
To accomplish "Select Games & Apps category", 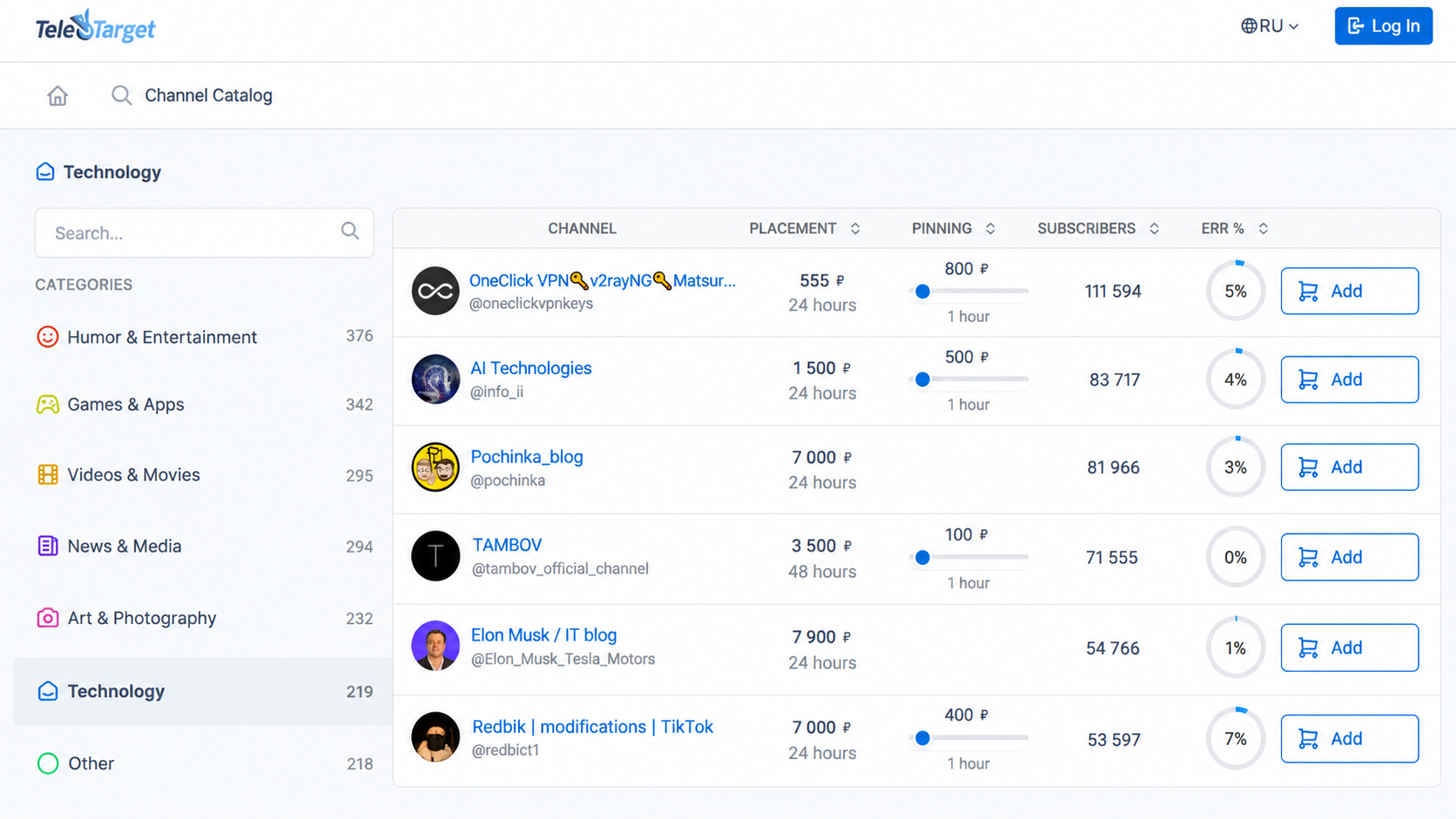I will coord(204,405).
